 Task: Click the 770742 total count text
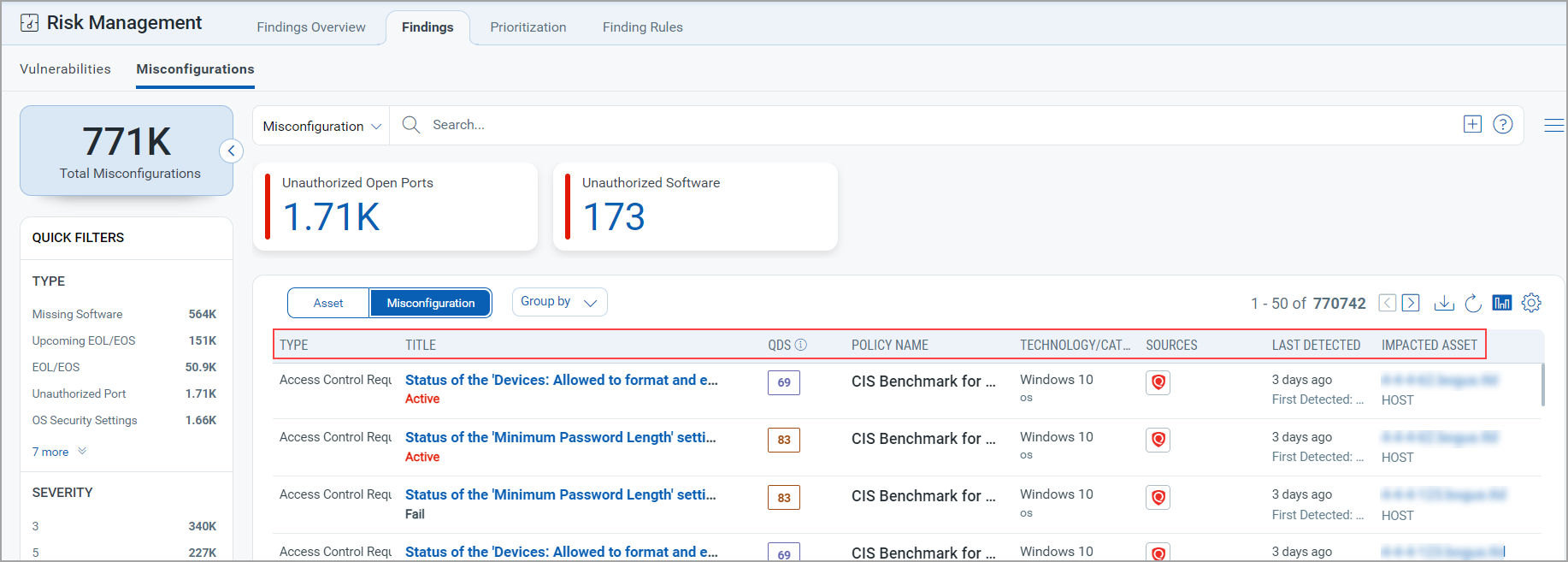tap(1339, 303)
